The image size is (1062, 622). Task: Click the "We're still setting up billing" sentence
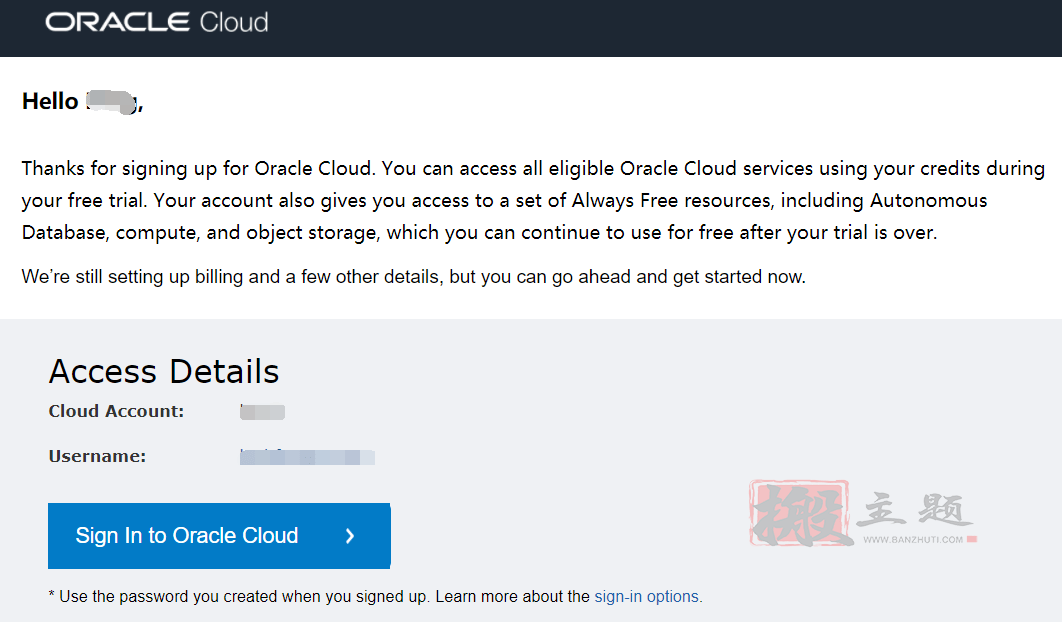[x=414, y=276]
